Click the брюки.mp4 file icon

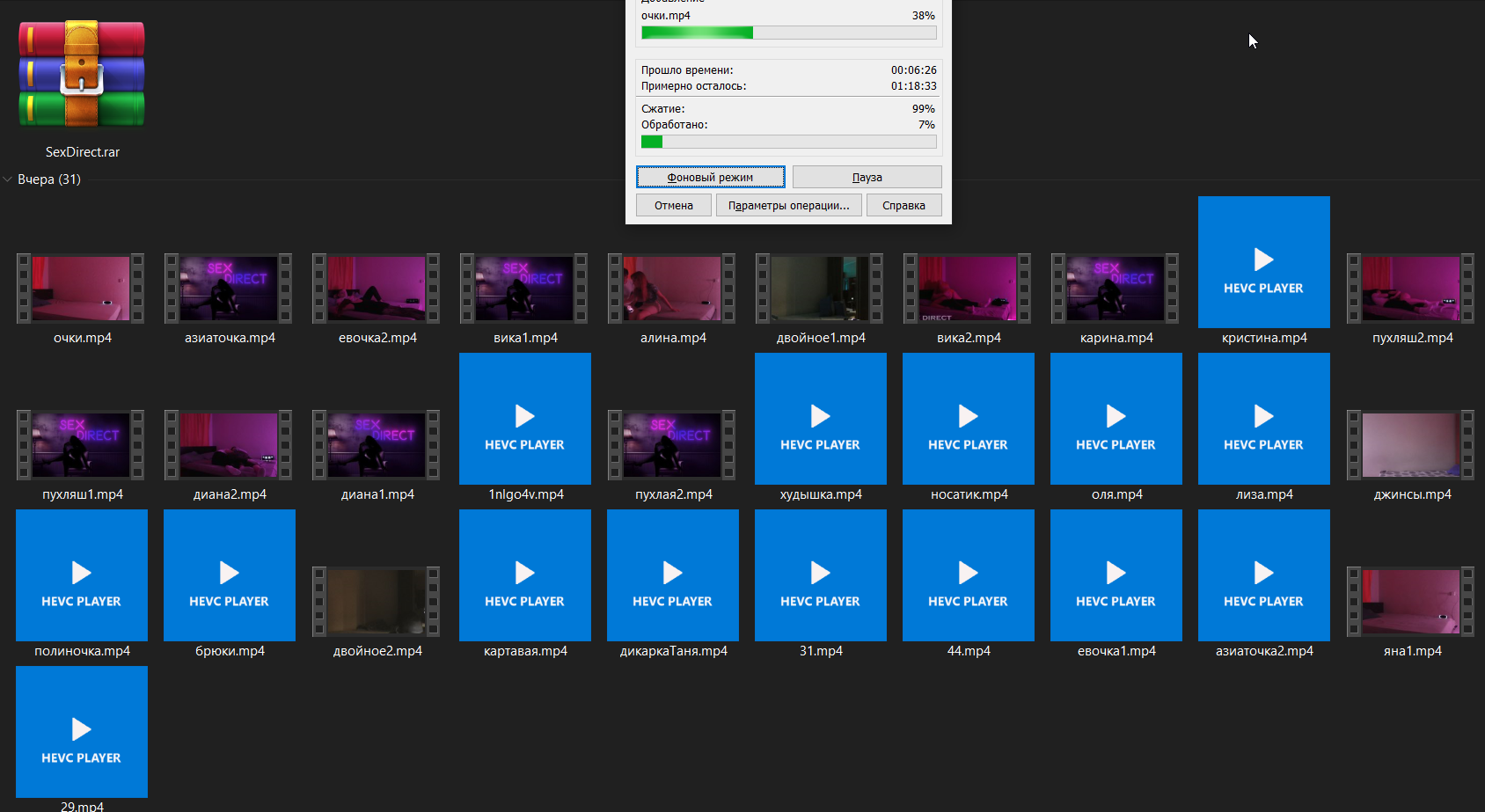click(229, 575)
